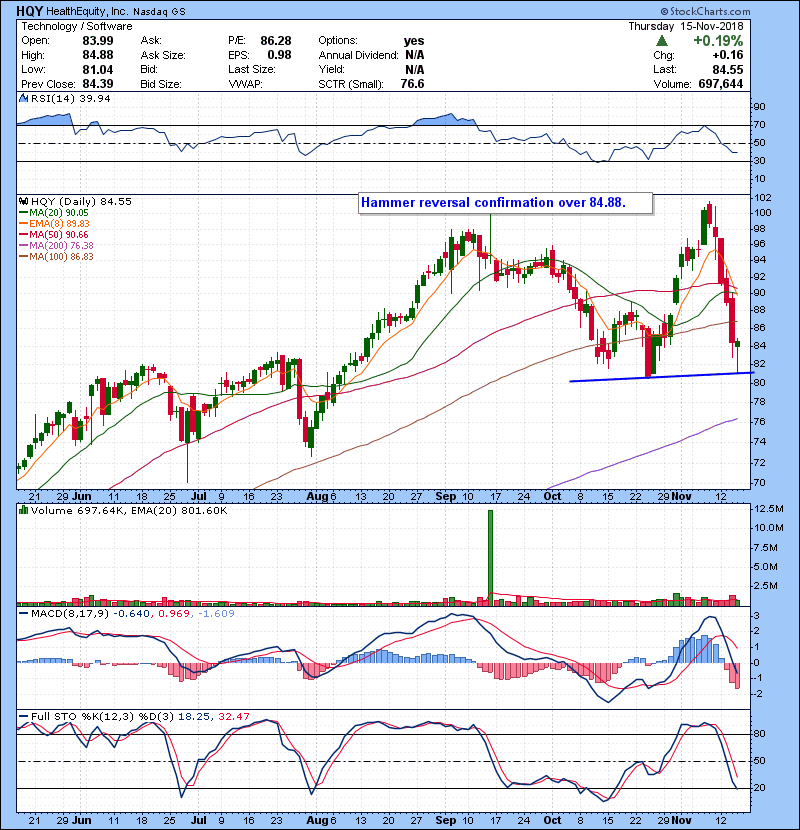
Task: Click the Last price 84.55
Action: [x=727, y=69]
